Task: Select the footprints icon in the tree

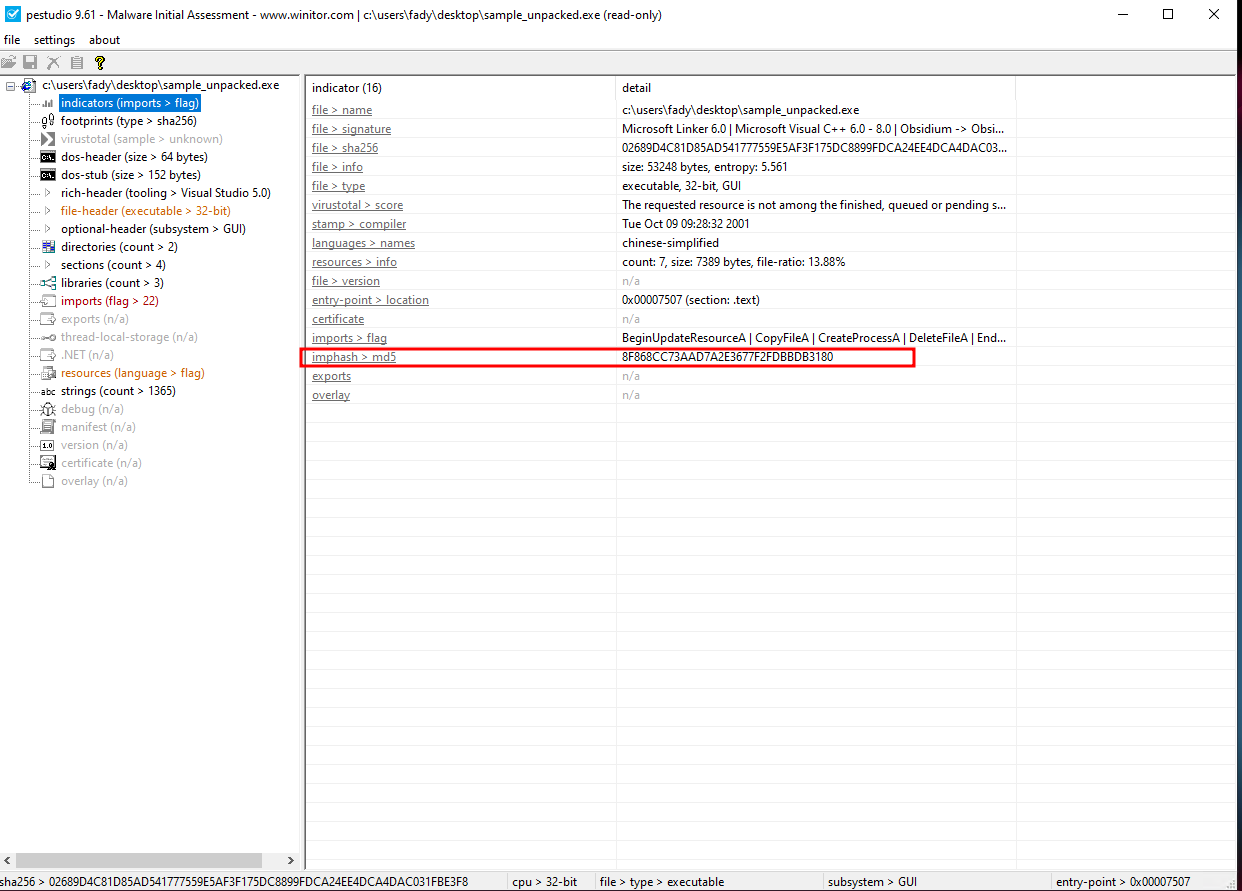Action: 48,121
